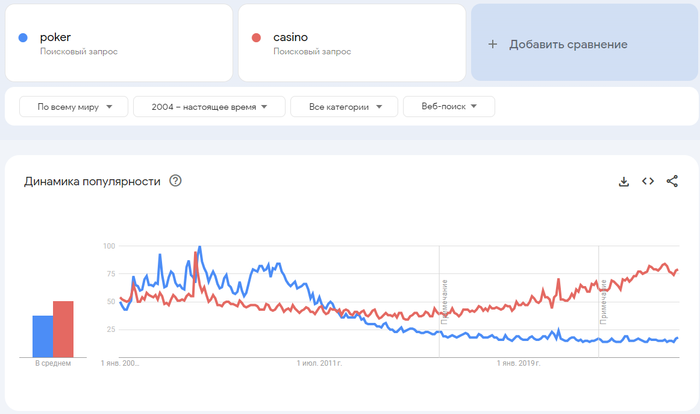Click the red average bar for casino

(63, 328)
